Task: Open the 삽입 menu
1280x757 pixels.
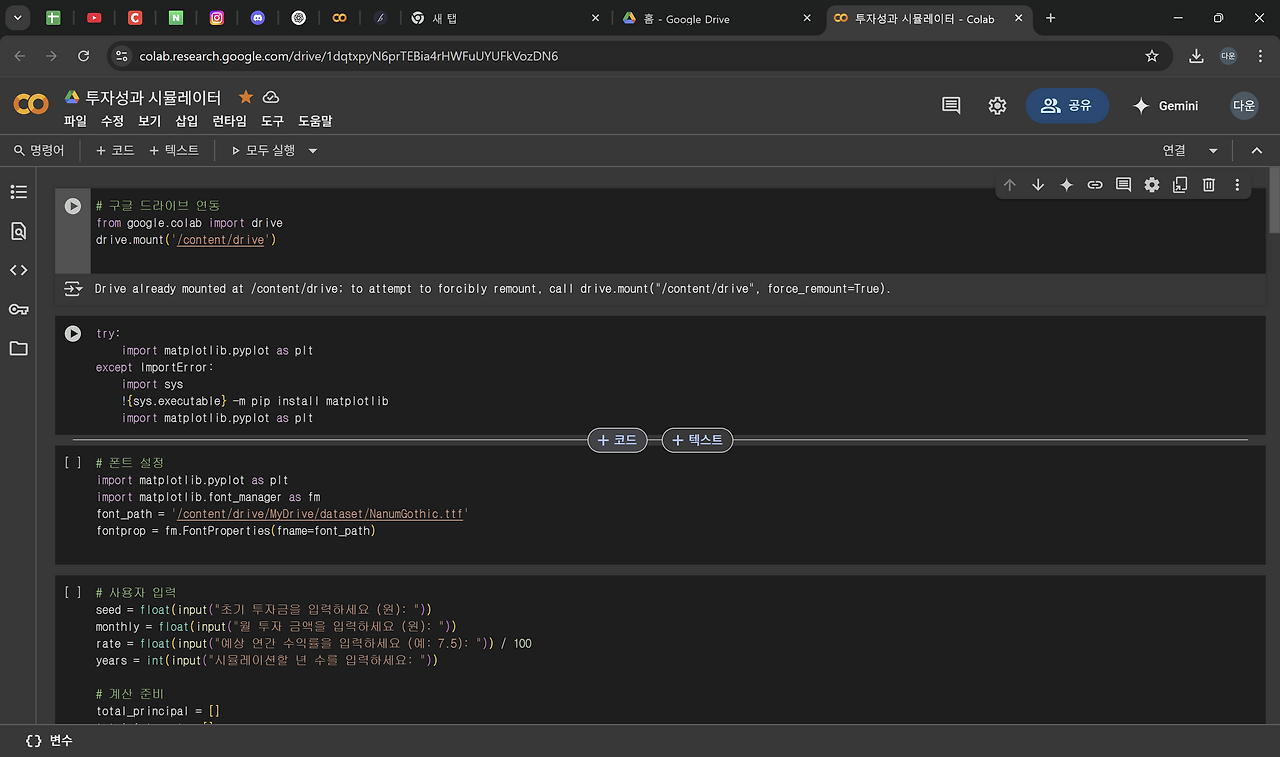Action: pyautogui.click(x=187, y=121)
